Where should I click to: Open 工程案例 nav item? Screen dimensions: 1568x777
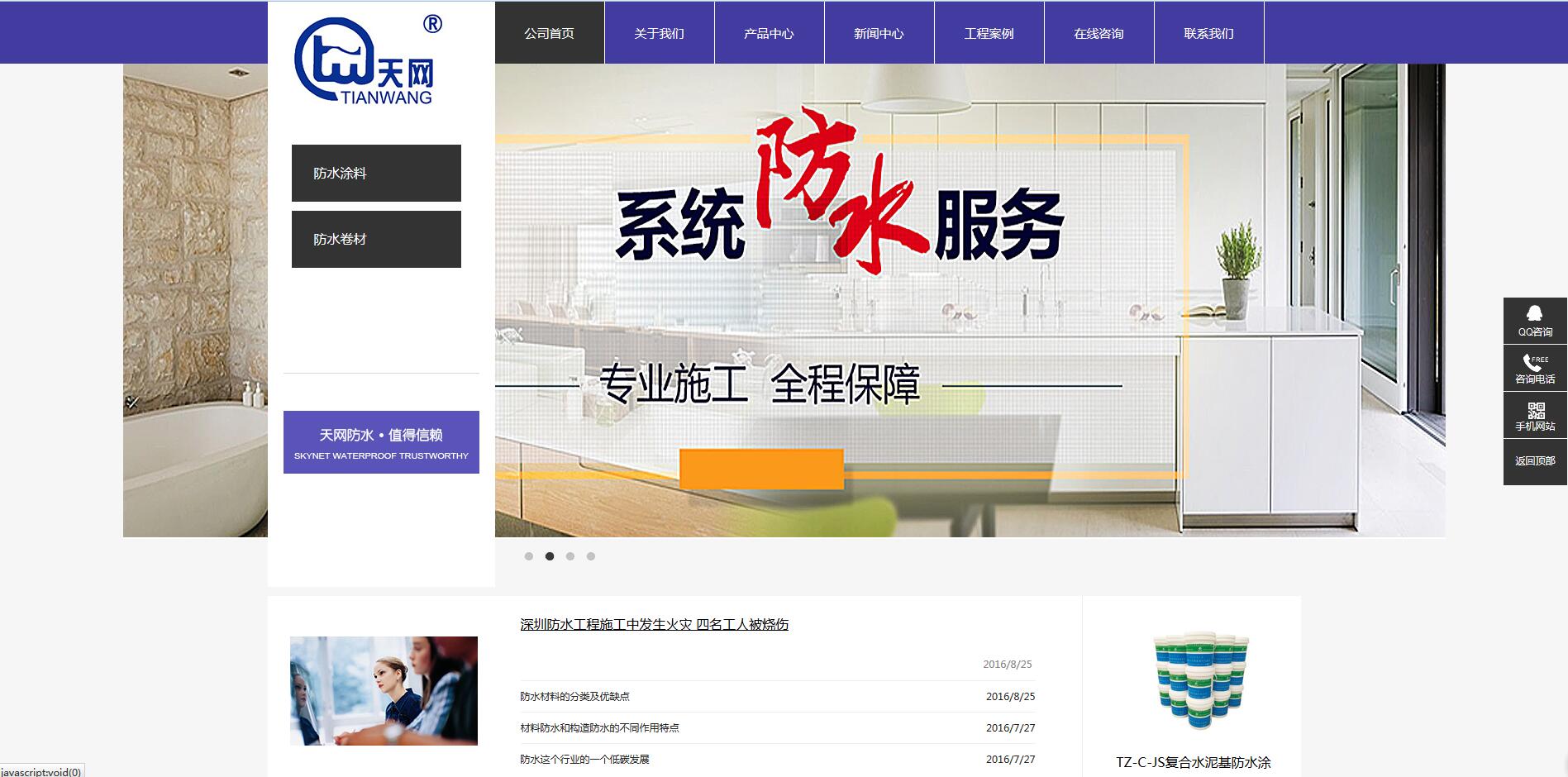pyautogui.click(x=989, y=33)
